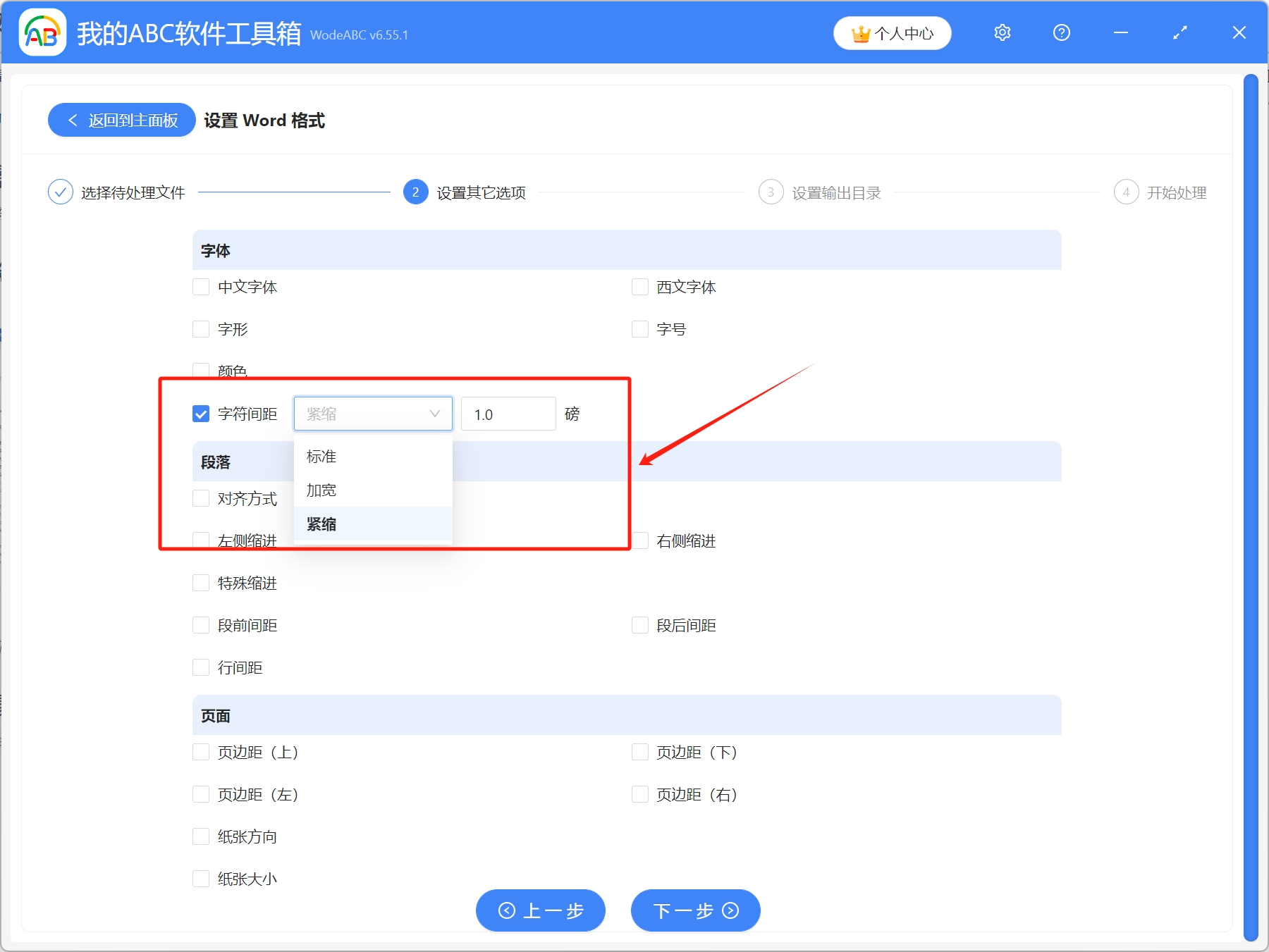Uncheck the 字符间距 checkbox
The height and width of the screenshot is (952, 1269).
[x=200, y=414]
